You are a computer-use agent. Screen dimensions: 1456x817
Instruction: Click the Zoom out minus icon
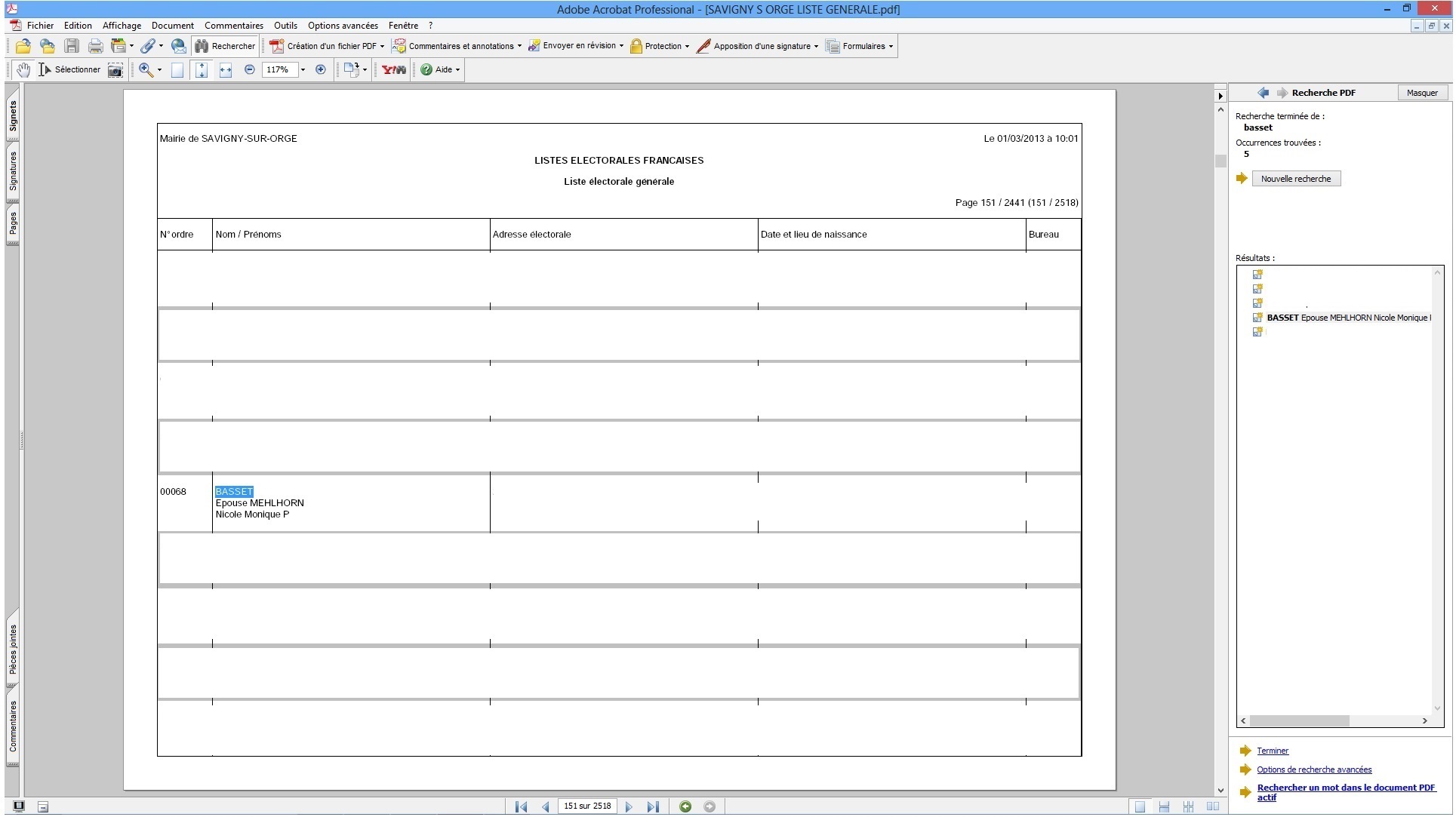pyautogui.click(x=249, y=70)
